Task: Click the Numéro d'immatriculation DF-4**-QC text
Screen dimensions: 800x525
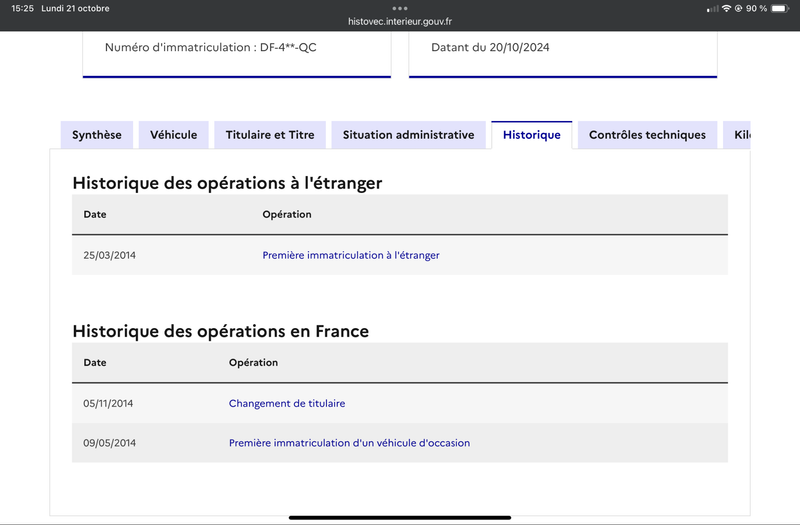Action: (x=211, y=47)
